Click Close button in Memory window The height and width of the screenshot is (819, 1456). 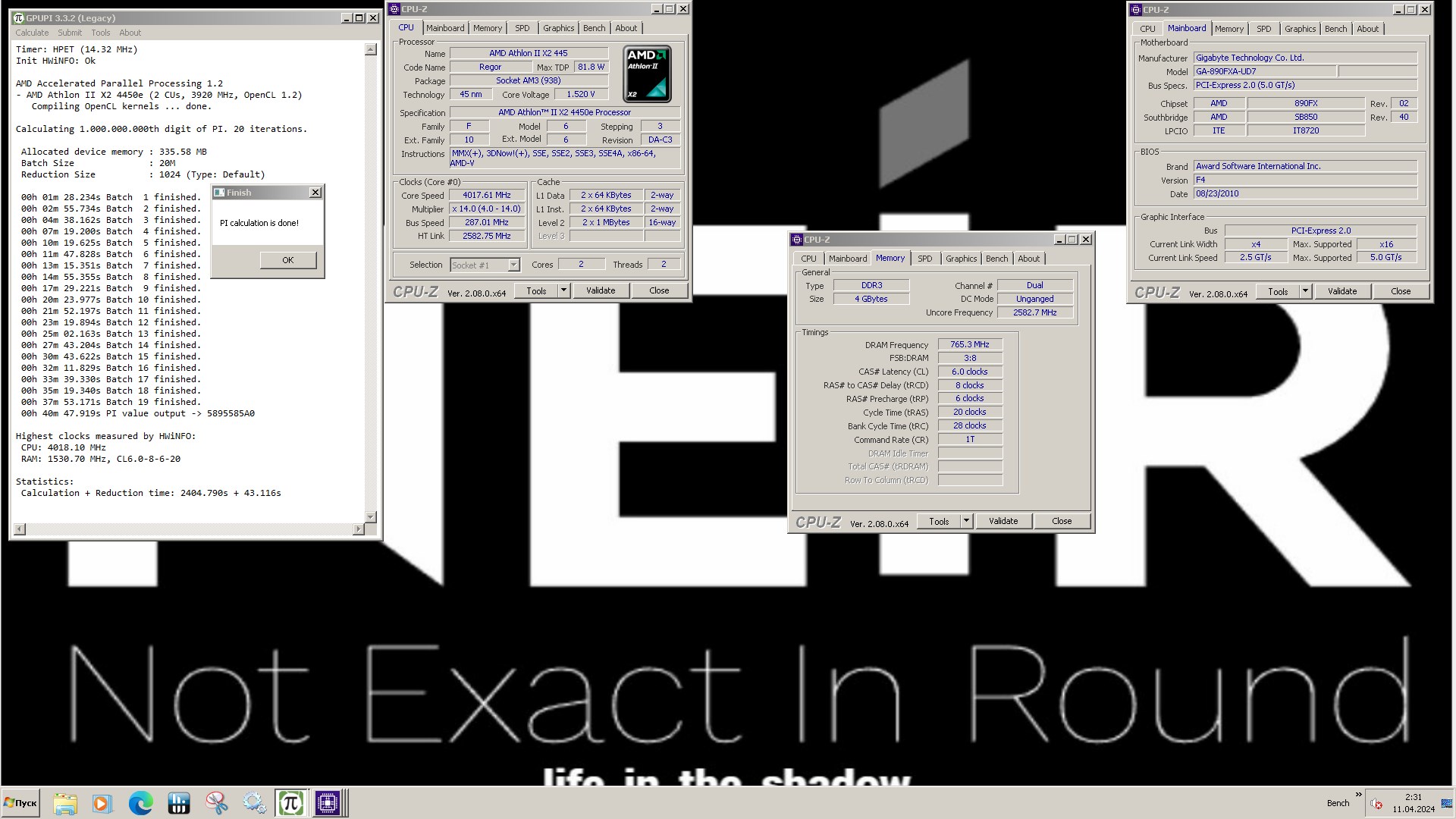pos(1062,521)
